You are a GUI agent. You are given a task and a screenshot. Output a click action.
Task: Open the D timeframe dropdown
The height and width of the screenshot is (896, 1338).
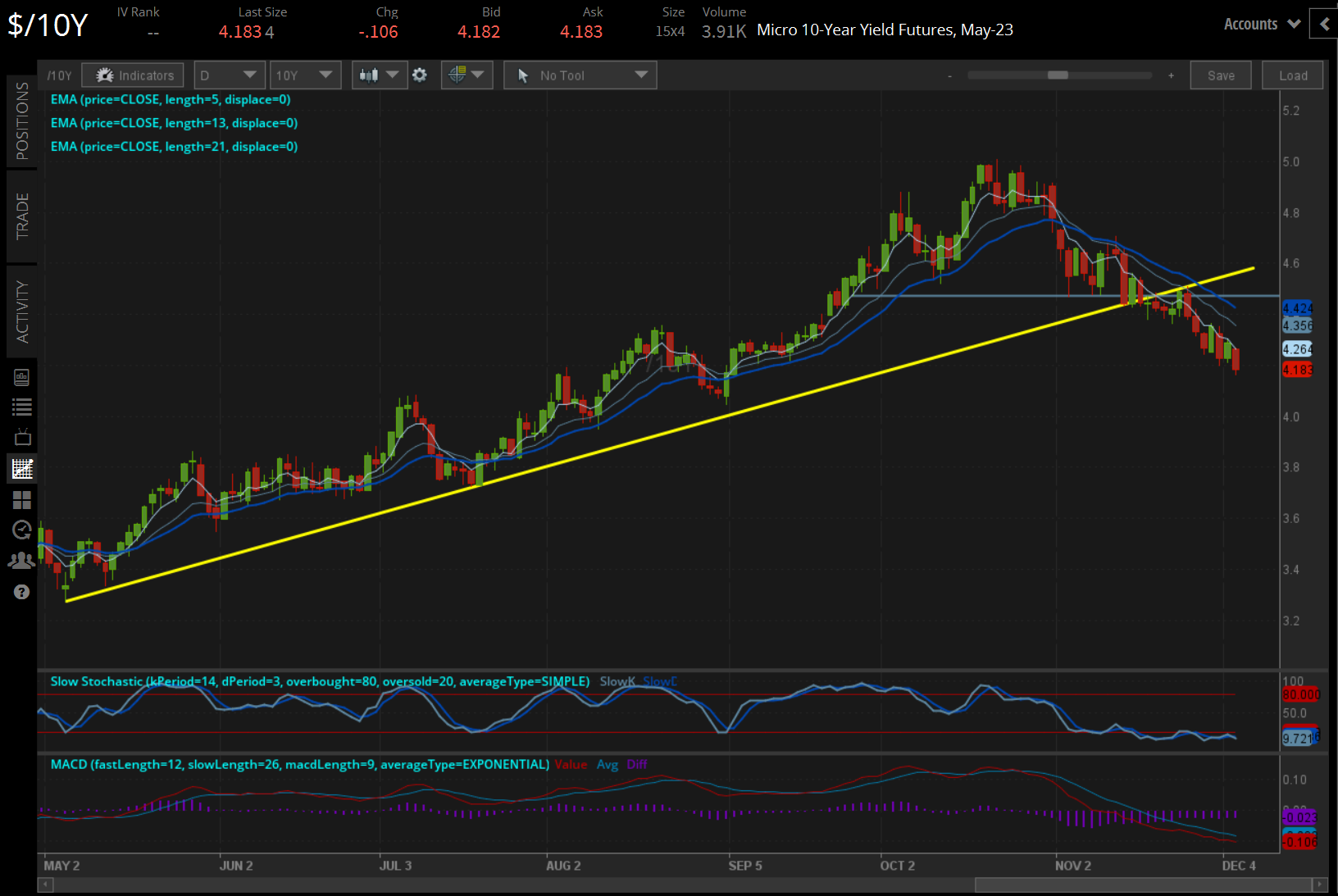[229, 75]
